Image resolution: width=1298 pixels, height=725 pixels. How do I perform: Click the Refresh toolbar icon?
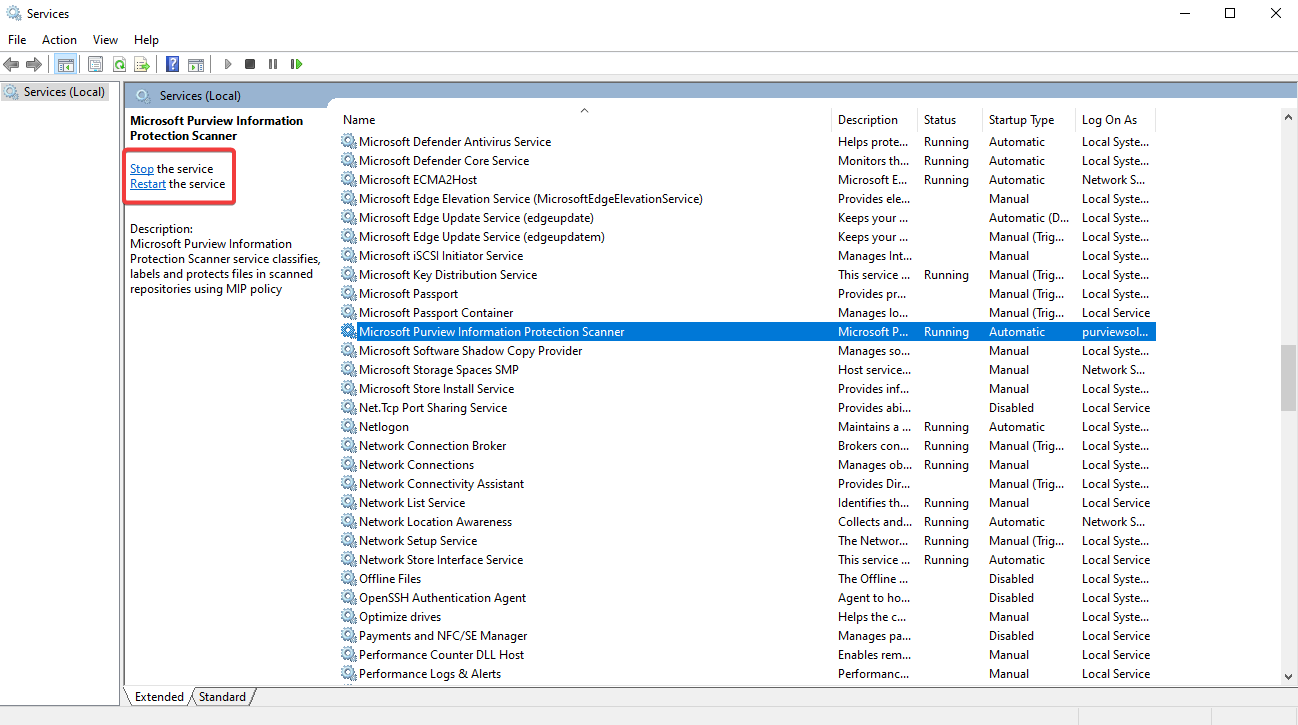click(119, 64)
